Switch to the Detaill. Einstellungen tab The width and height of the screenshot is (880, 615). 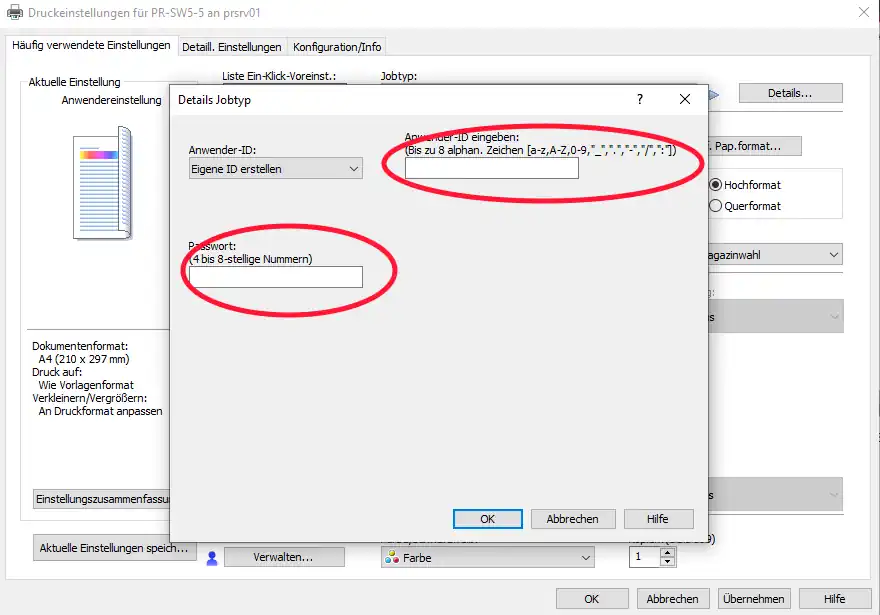(231, 47)
